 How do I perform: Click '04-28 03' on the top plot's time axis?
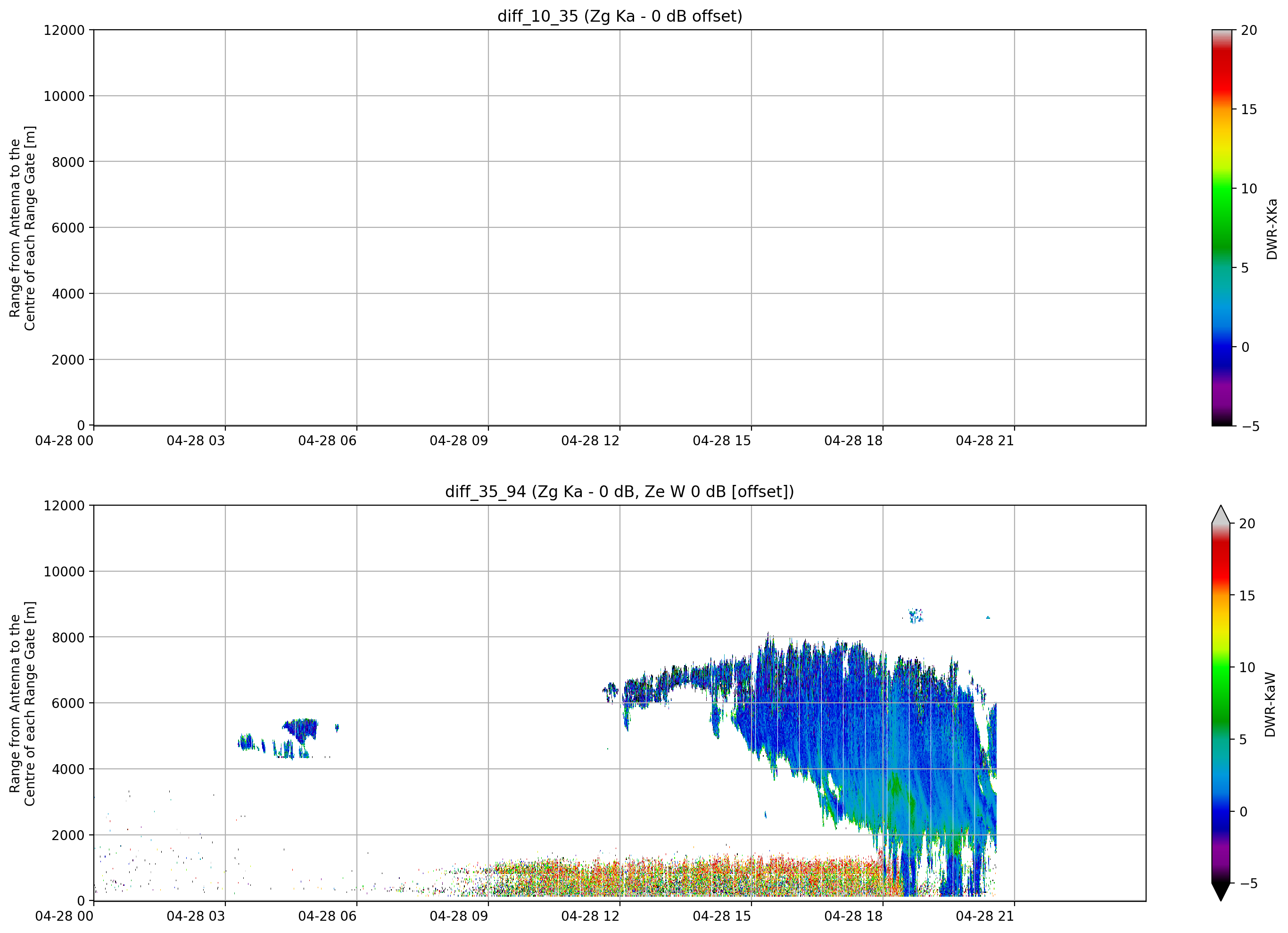click(x=196, y=441)
